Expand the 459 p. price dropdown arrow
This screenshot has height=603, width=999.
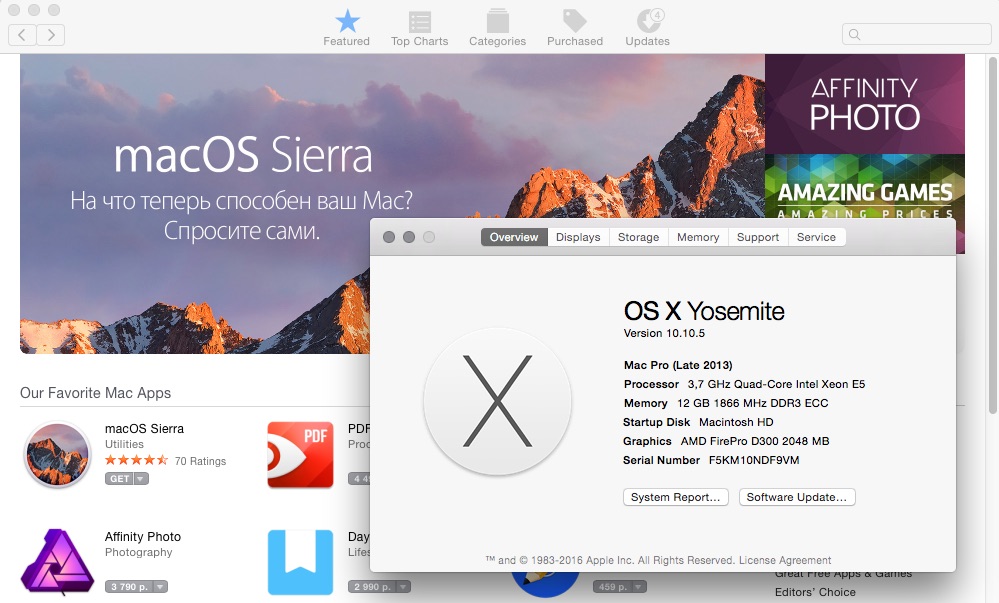point(639,586)
